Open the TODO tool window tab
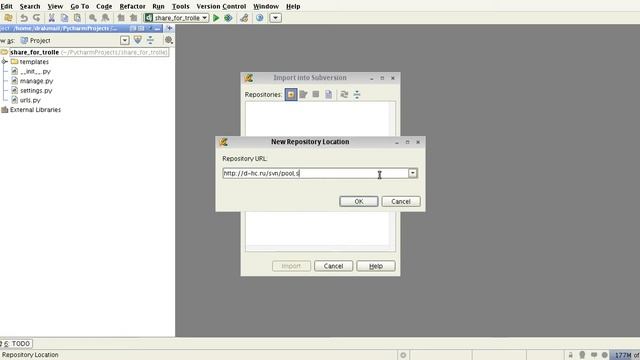The image size is (640, 360). (x=16, y=344)
